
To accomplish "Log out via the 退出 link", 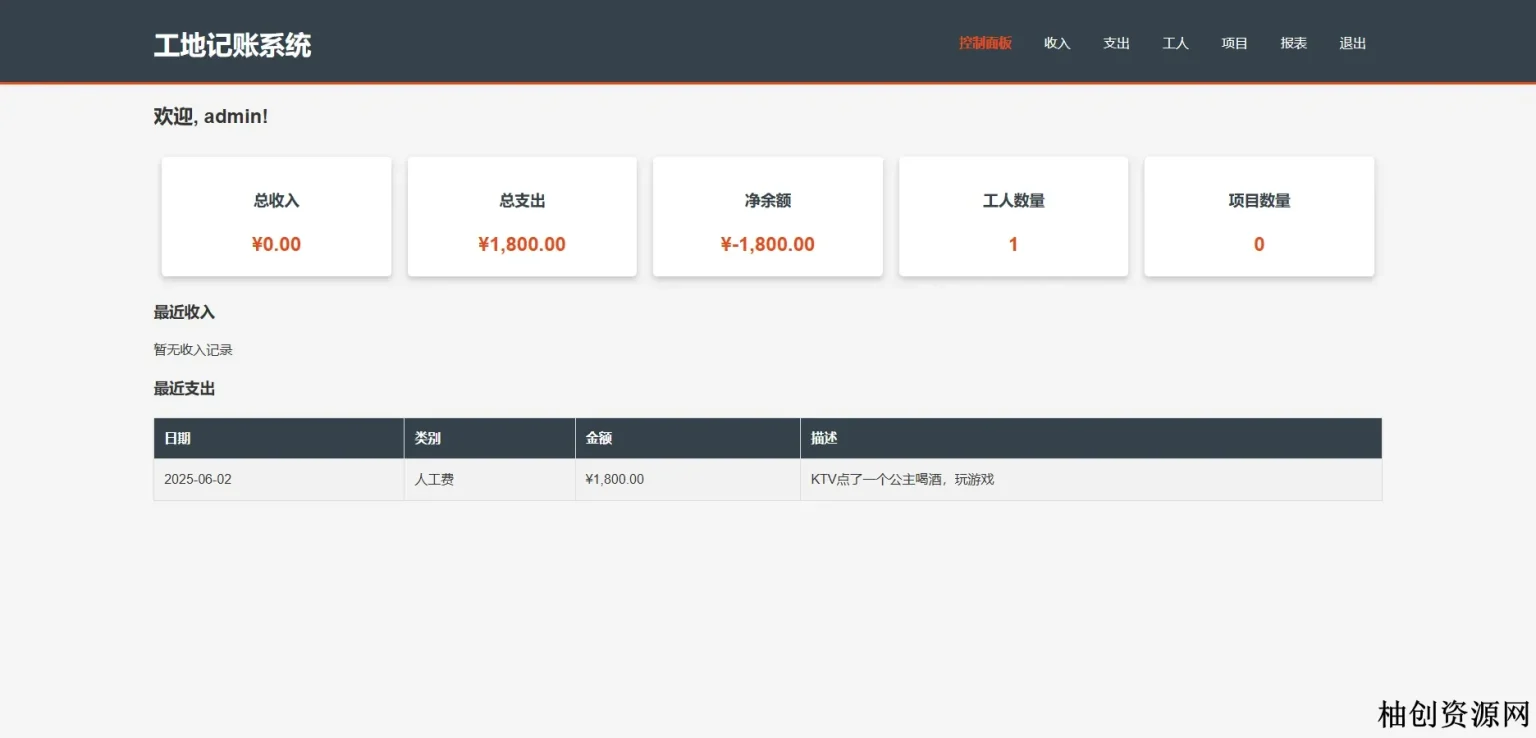I will (x=1352, y=43).
